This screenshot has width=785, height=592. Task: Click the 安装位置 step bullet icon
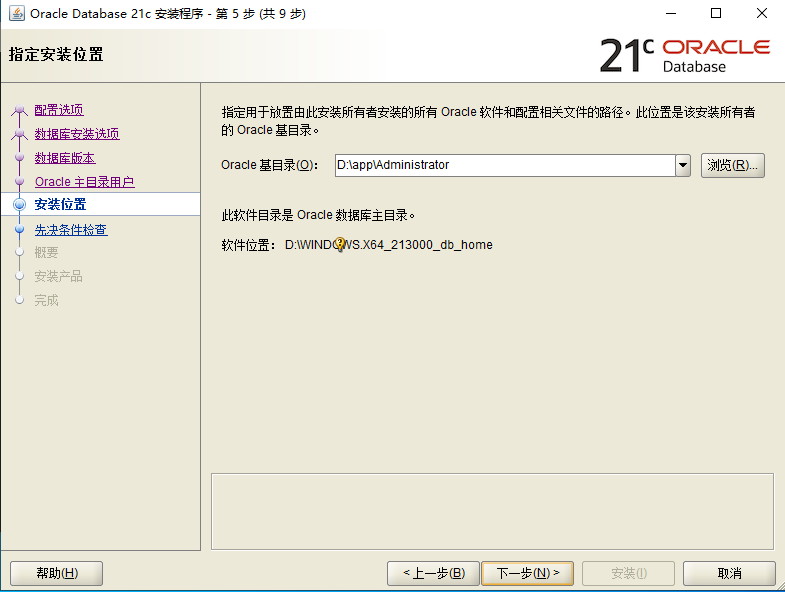(x=20, y=204)
